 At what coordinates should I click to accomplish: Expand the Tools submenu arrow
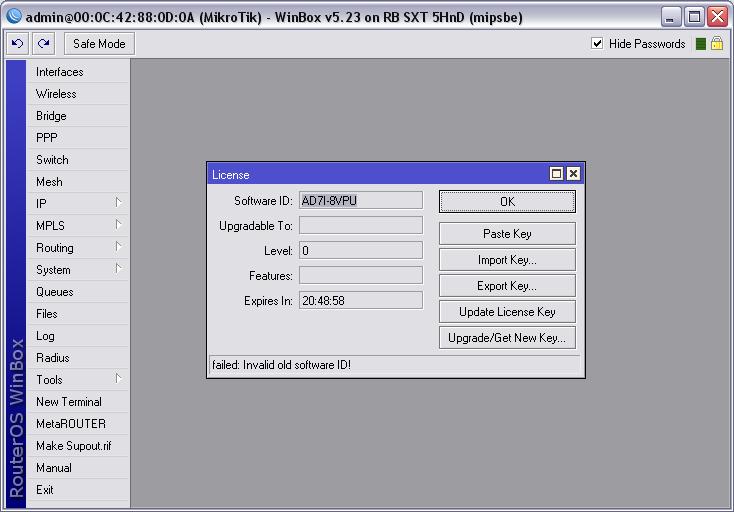click(x=118, y=379)
